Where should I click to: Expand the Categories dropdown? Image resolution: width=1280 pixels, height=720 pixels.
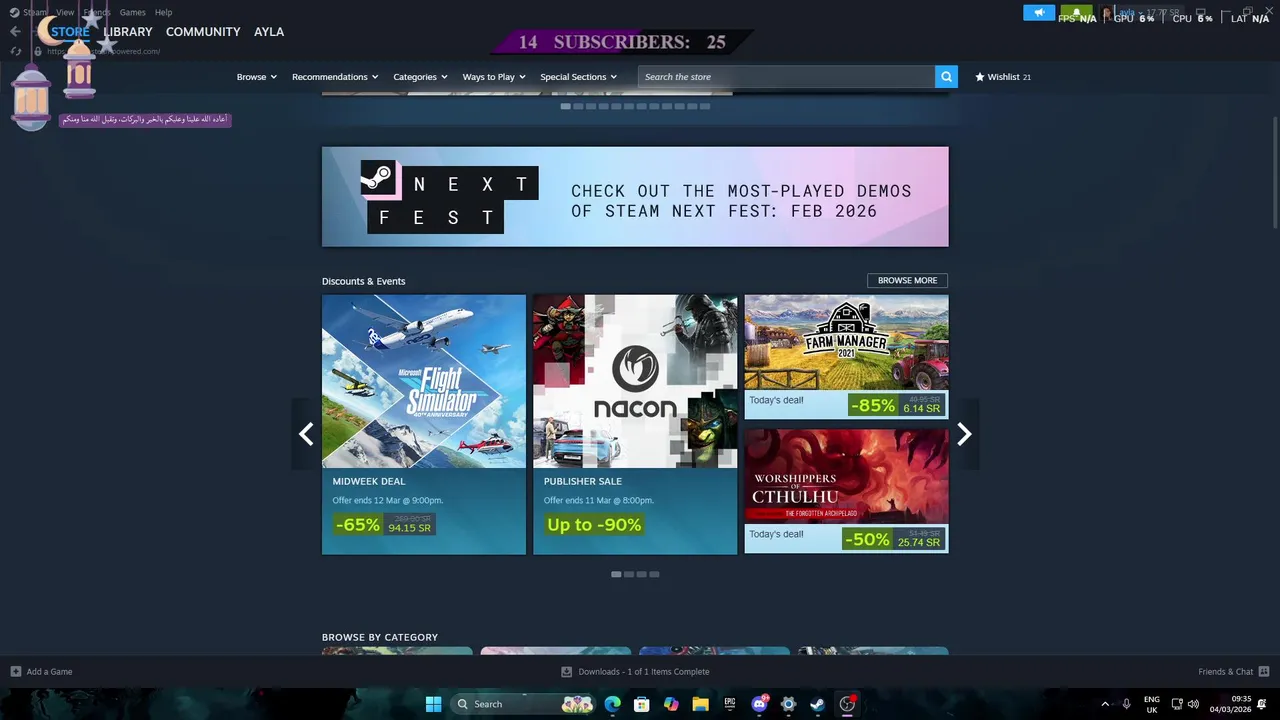(420, 77)
